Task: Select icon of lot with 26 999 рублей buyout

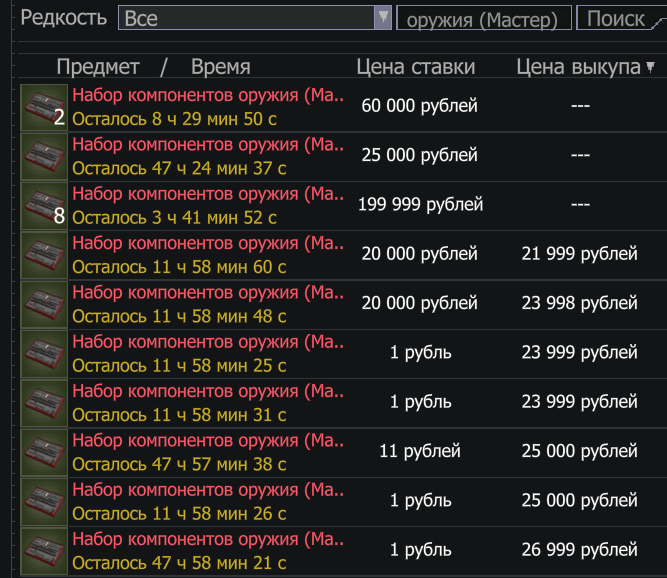Action: tap(44, 550)
